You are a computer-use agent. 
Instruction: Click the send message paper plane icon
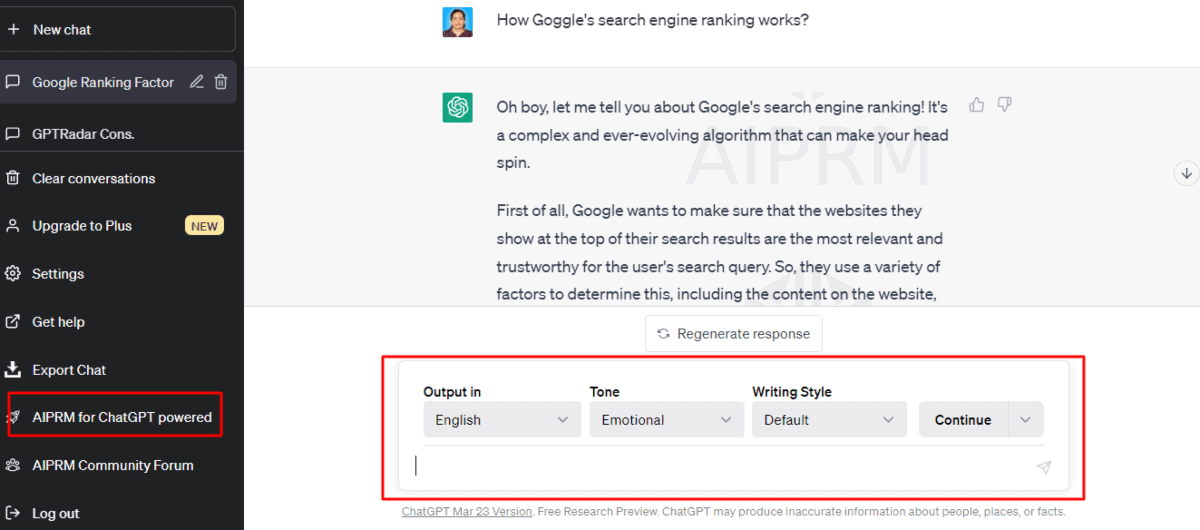click(x=1044, y=467)
